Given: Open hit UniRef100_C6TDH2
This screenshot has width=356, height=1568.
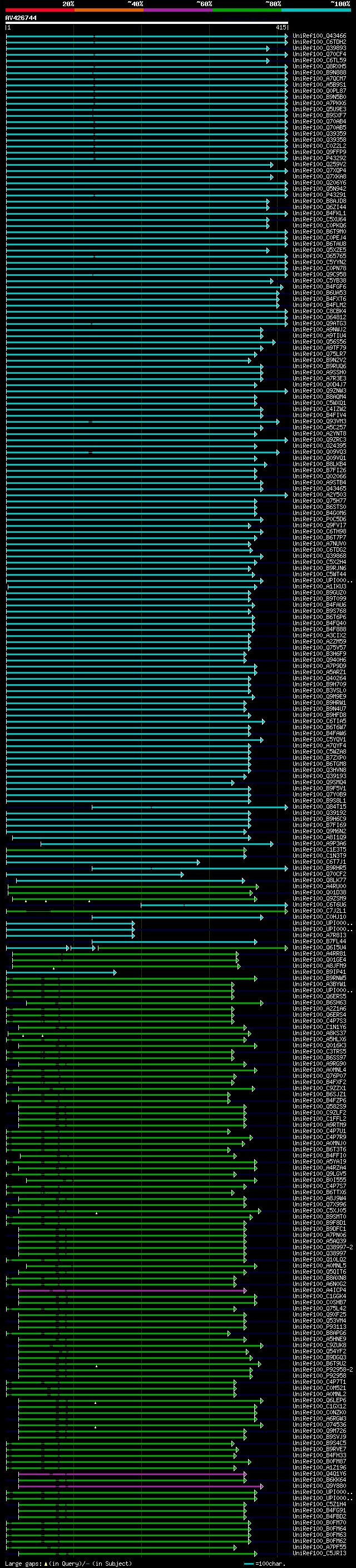Looking at the screenshot, I should [319, 42].
